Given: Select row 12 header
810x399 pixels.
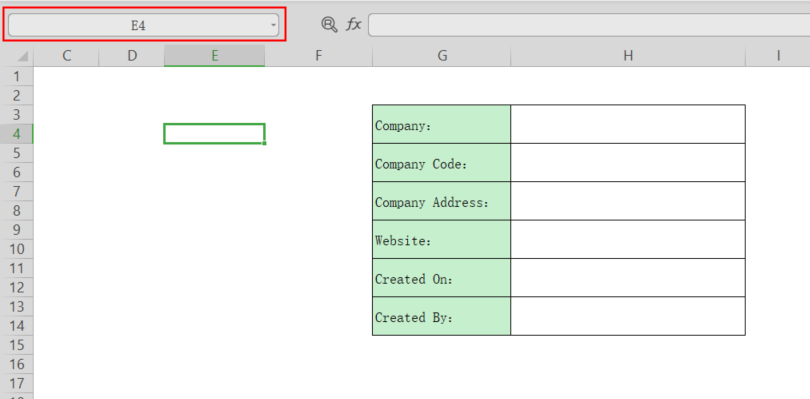Looking at the screenshot, I should point(17,287).
